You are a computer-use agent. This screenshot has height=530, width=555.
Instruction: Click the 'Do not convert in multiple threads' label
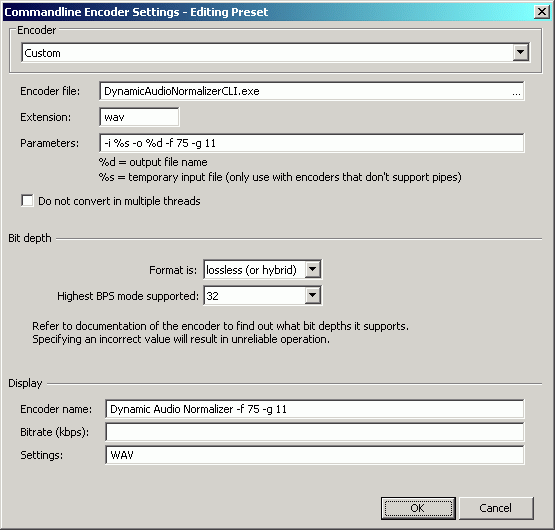point(119,201)
